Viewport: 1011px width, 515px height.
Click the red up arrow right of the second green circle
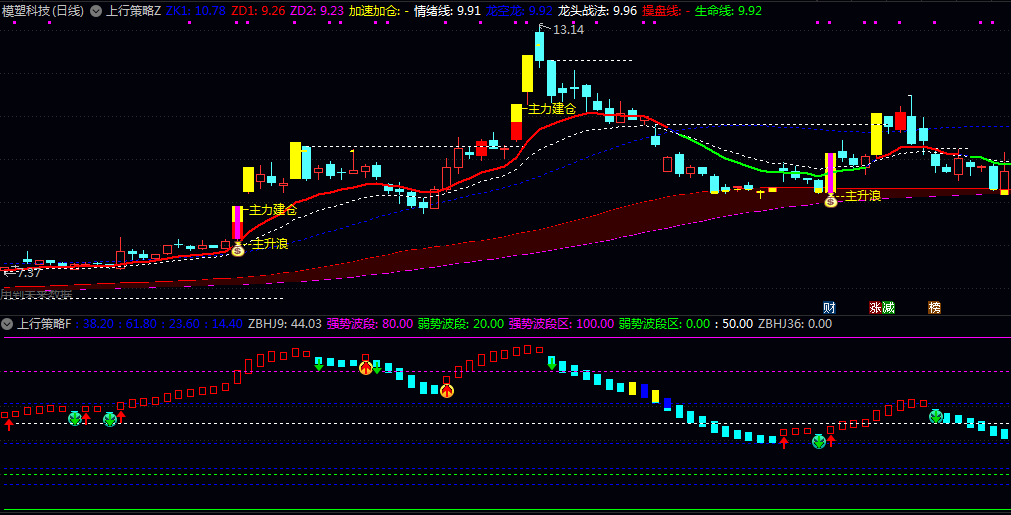121,417
